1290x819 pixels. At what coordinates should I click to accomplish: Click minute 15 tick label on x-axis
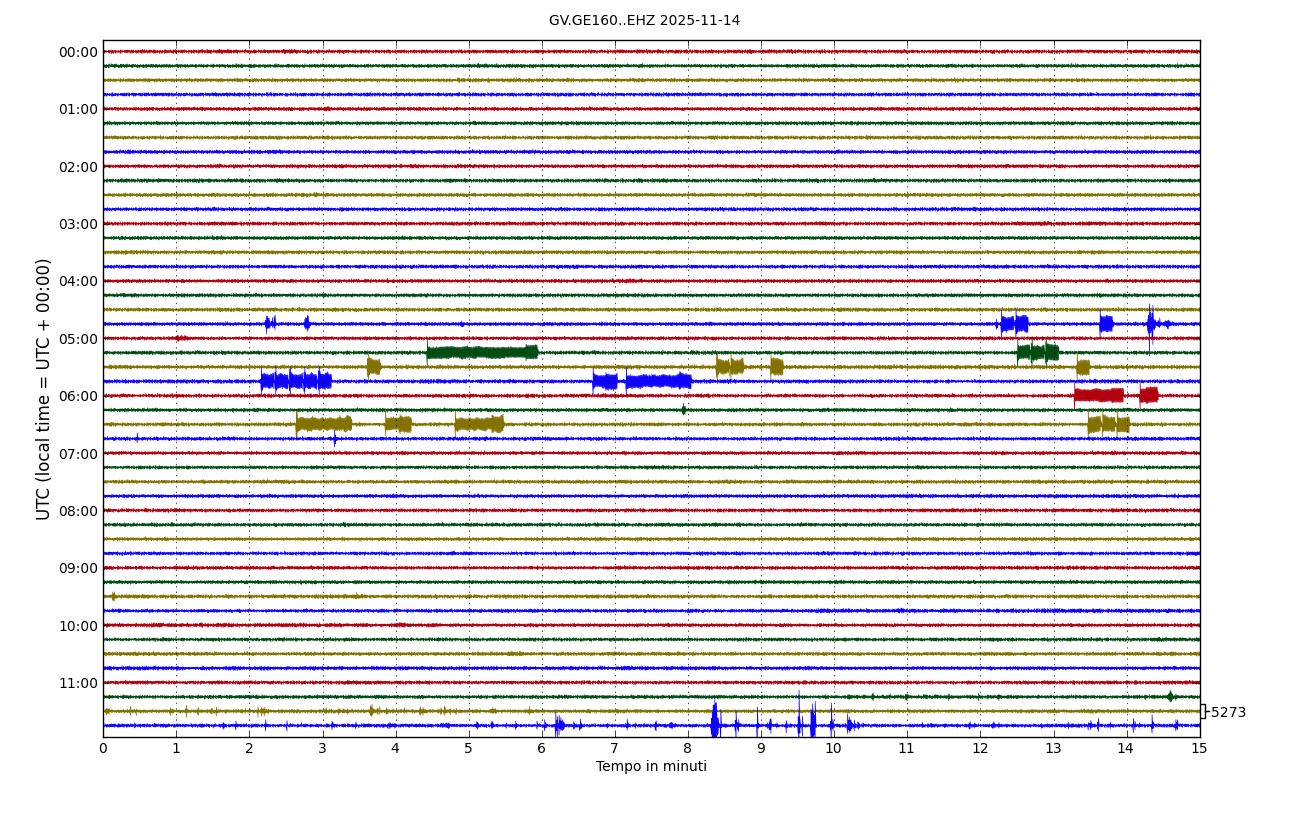point(1199,749)
